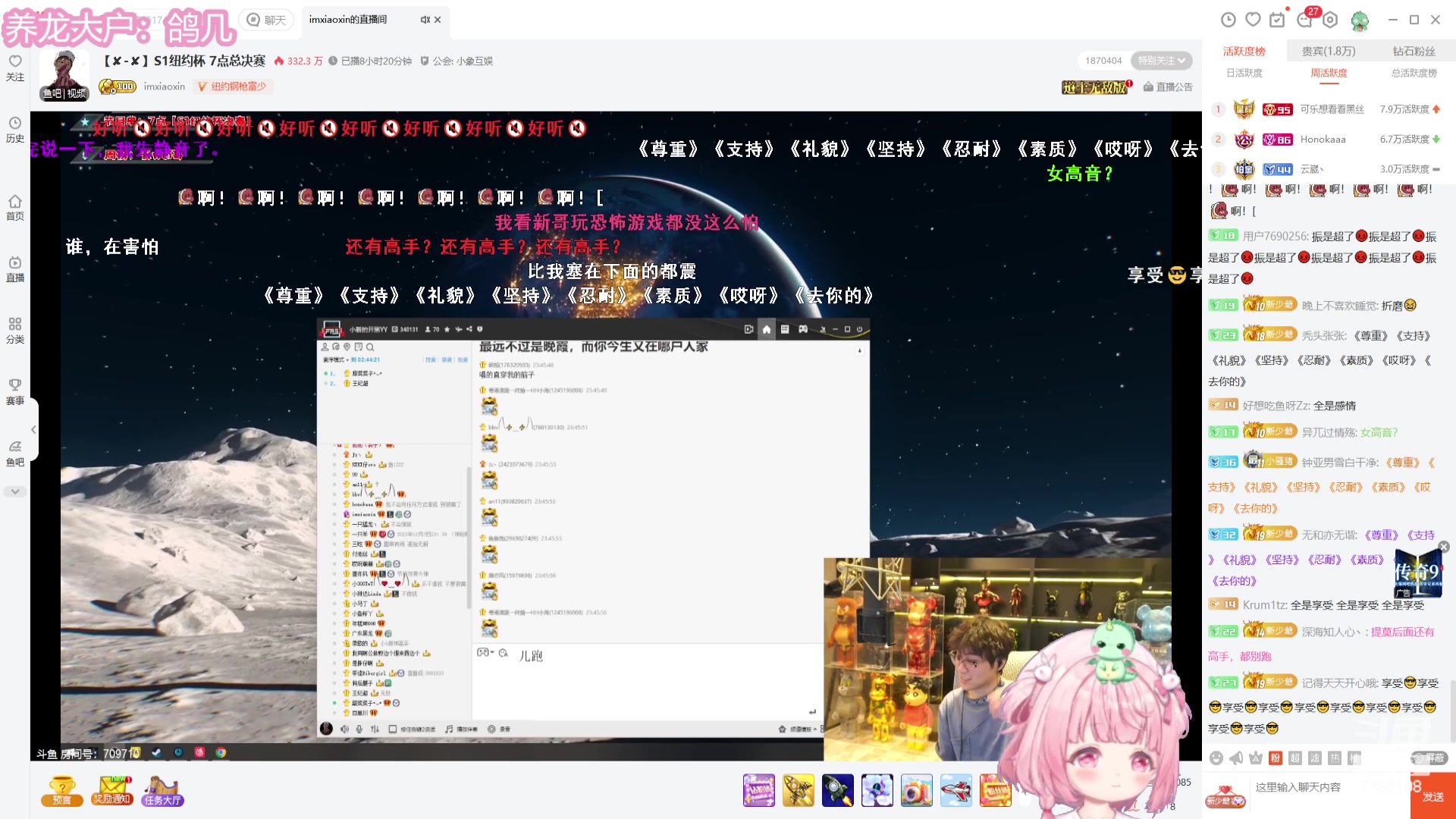Image resolution: width=1456 pixels, height=819 pixels.
Task: Open the 鱼吧 sidebar icon
Action: pos(15,453)
